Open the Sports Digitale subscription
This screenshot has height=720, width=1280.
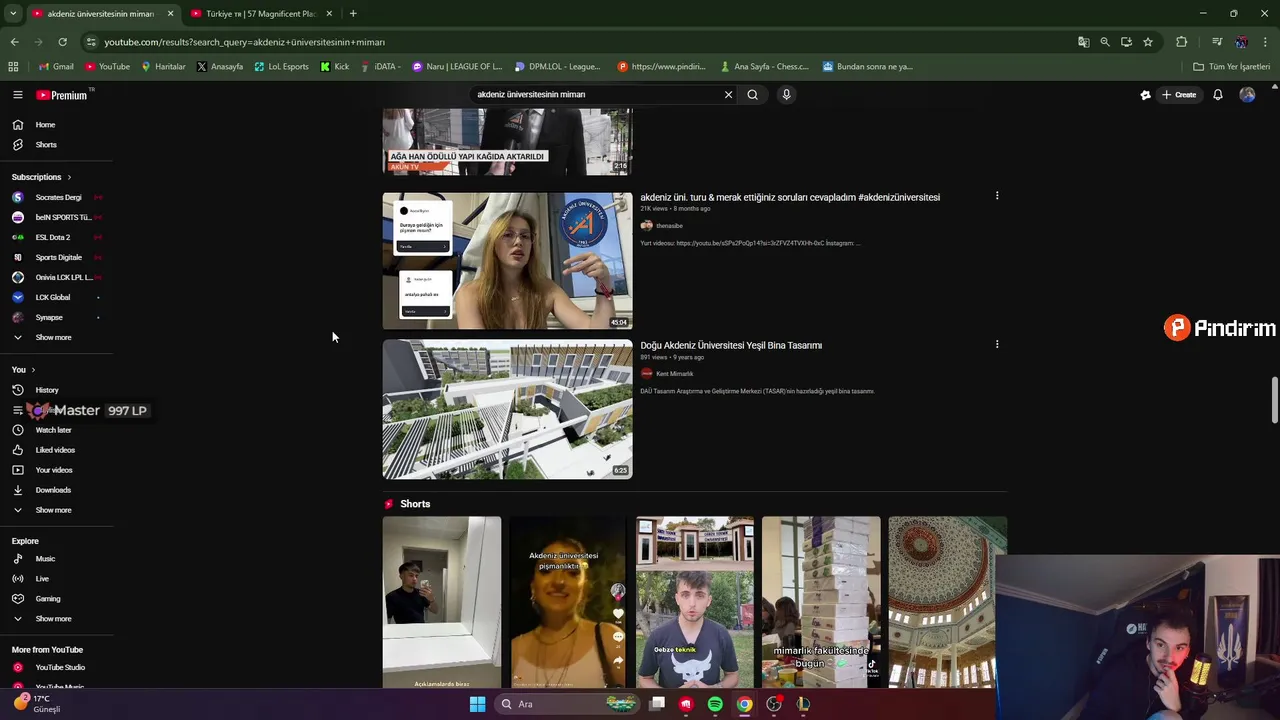(x=56, y=257)
